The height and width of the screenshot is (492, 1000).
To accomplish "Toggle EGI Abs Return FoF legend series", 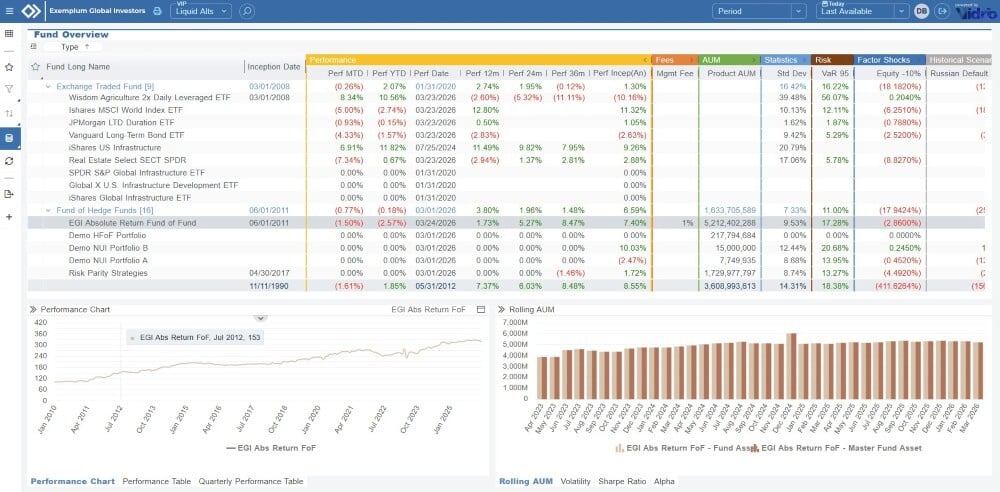I will [256, 448].
